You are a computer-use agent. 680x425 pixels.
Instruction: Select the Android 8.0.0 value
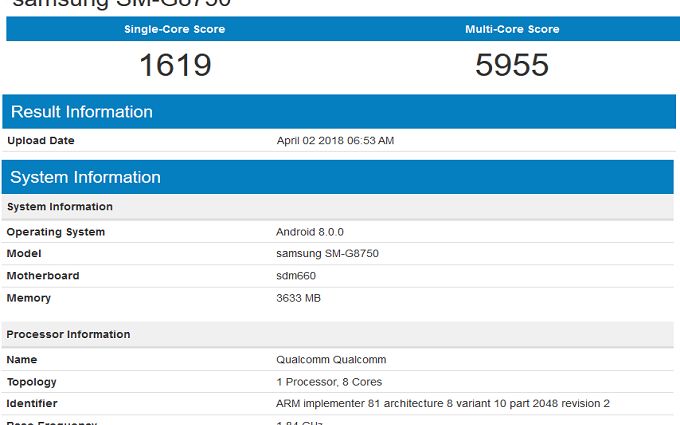[x=309, y=232]
